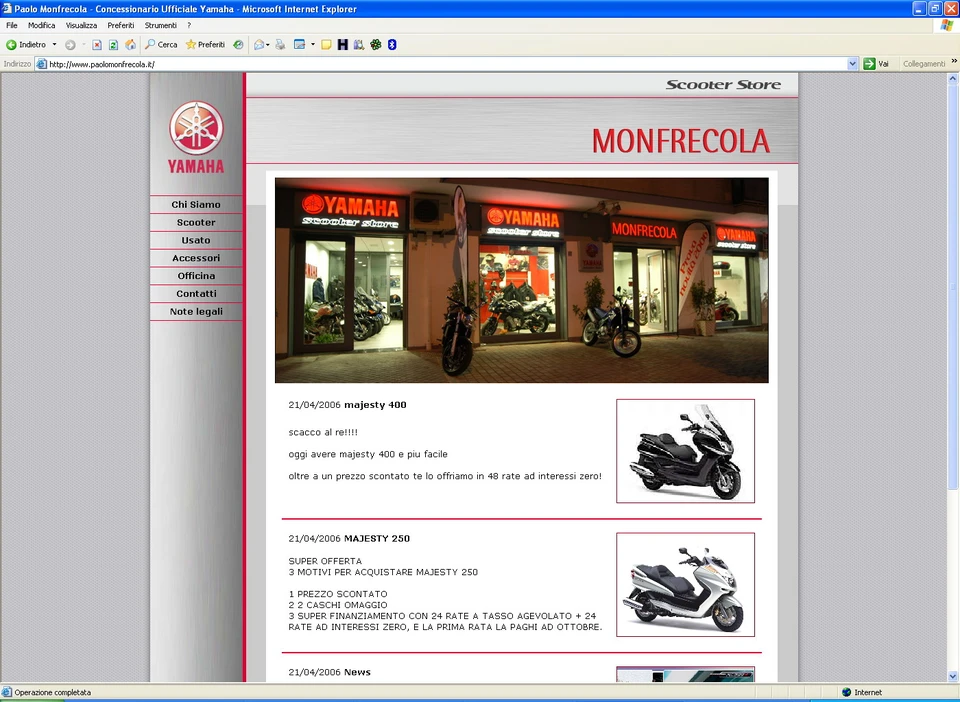This screenshot has height=702, width=960.
Task: Click the silver Majesty 250 scooter thumbnail
Action: click(x=685, y=584)
